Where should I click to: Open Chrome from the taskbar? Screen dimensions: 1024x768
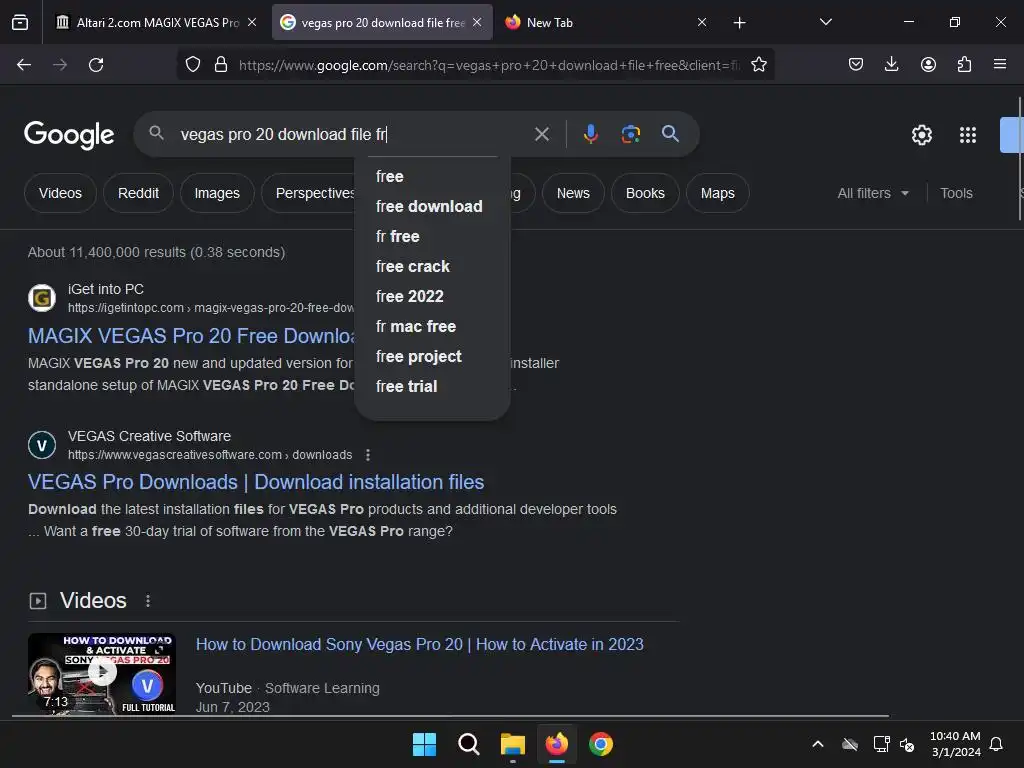tap(601, 744)
